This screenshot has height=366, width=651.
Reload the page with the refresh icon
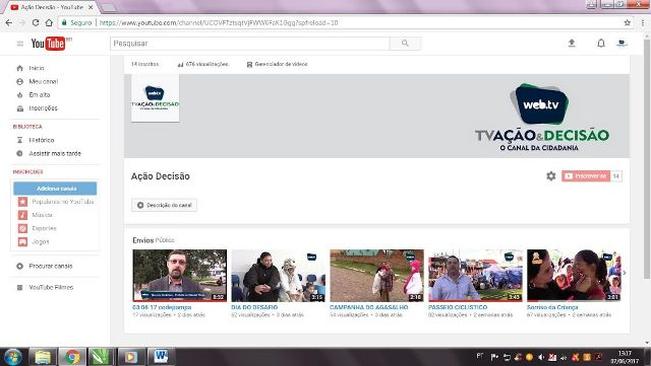click(x=36, y=23)
